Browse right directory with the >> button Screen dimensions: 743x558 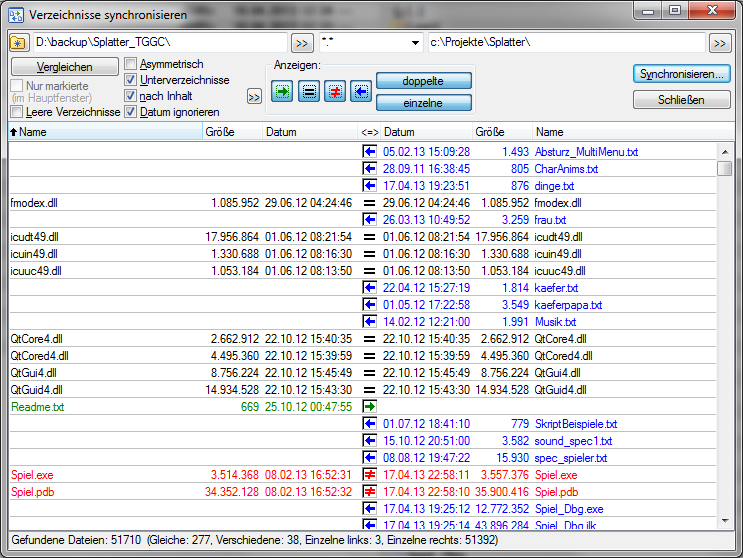pos(719,43)
